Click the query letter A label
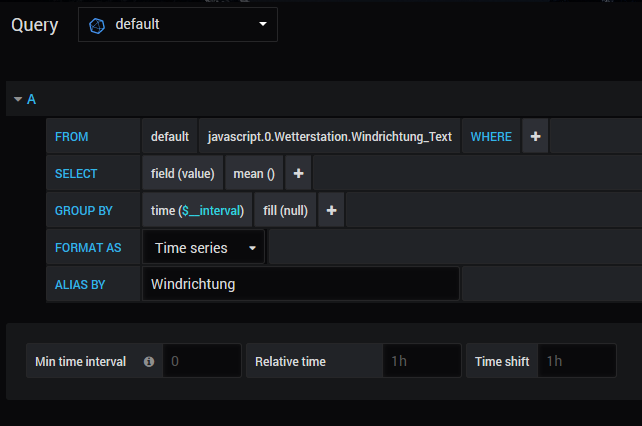The height and width of the screenshot is (426, 642). [32, 99]
